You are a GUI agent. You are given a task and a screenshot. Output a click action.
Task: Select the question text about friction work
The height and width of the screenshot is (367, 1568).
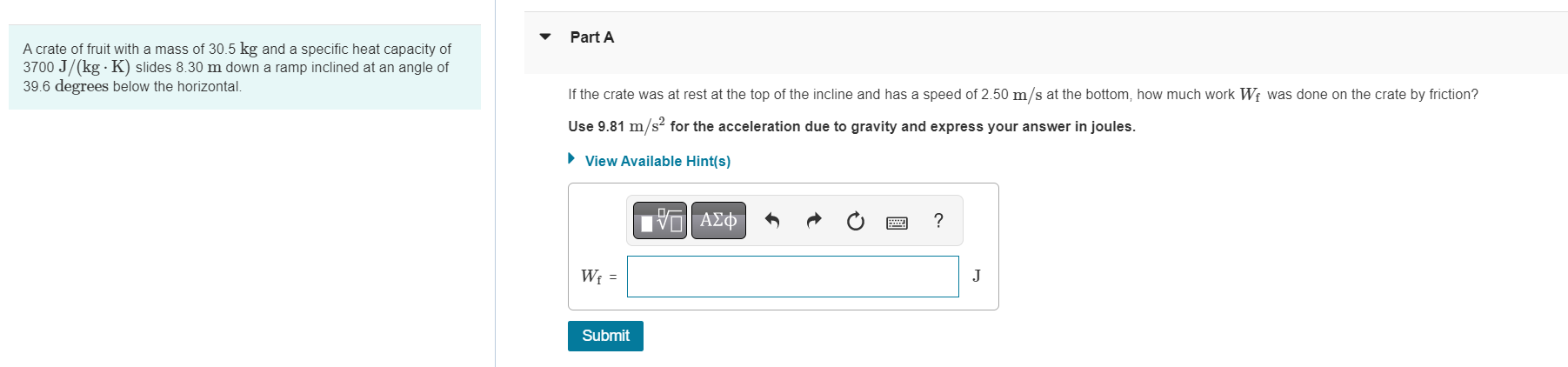(1023, 95)
